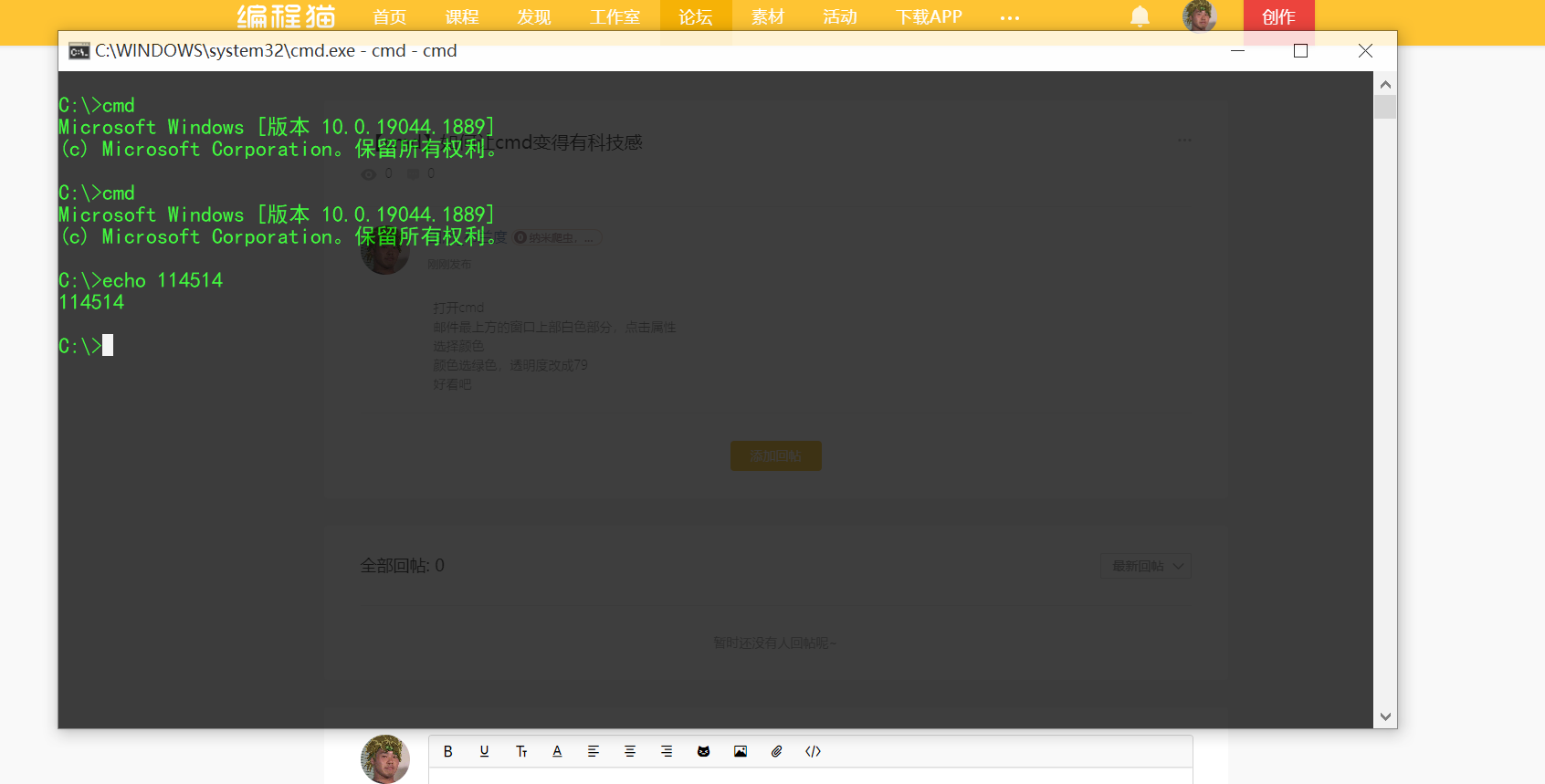The image size is (1545, 784).
Task: Insert a code block in the reply
Action: (x=813, y=751)
